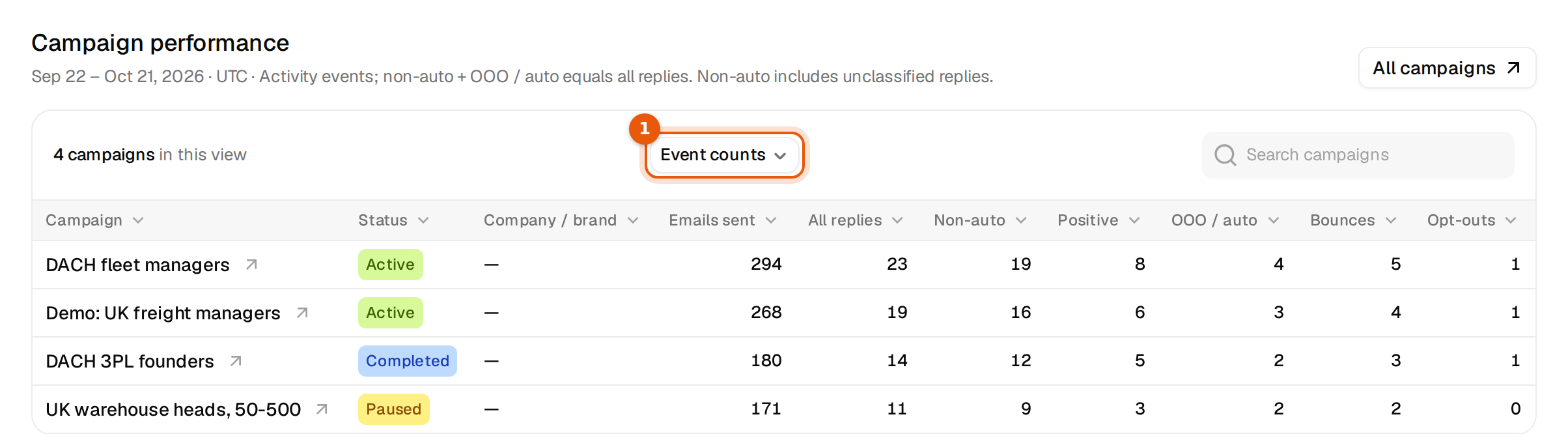Expand the Event counts dropdown

point(724,155)
